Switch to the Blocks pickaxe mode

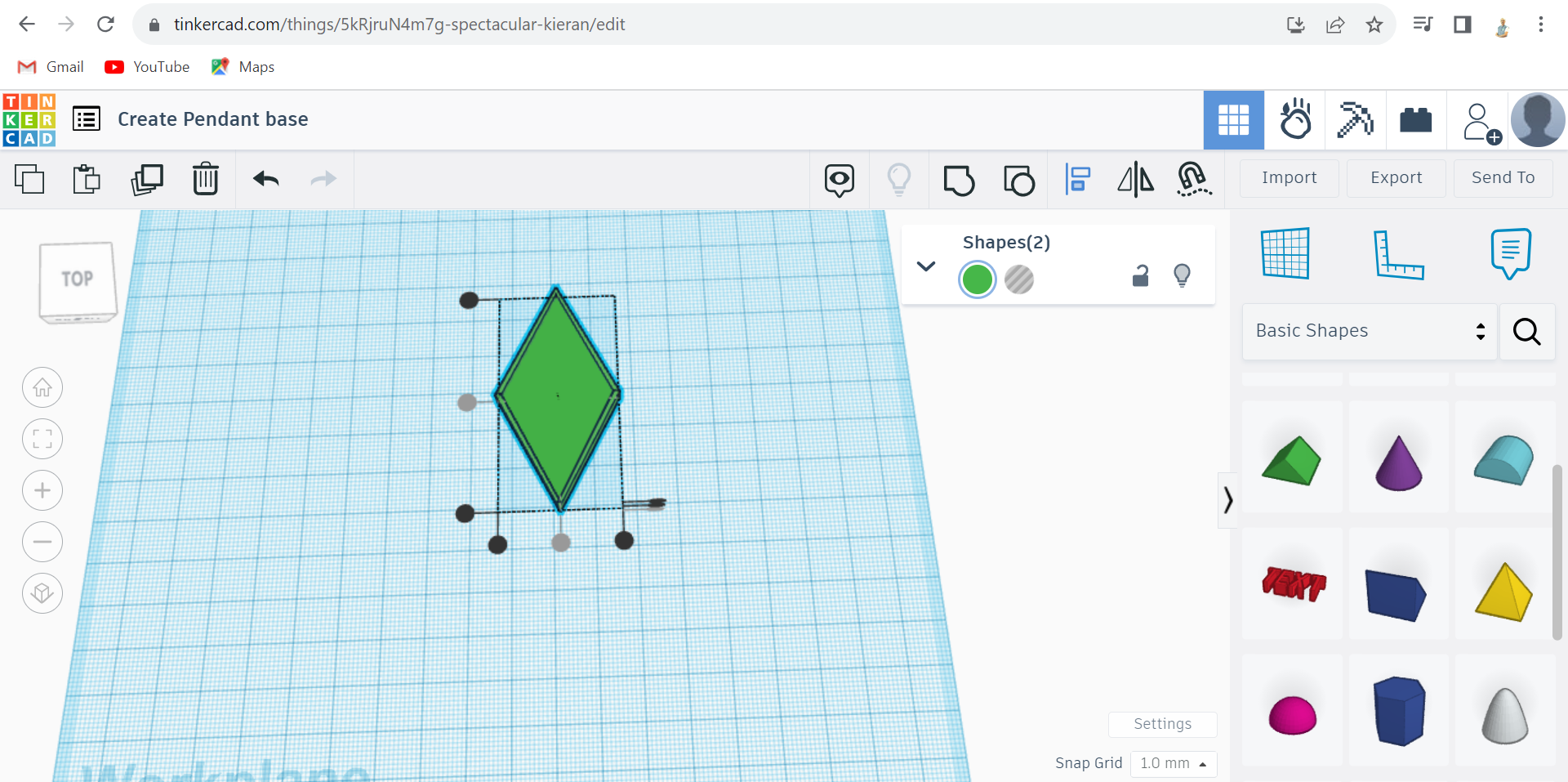point(1356,120)
